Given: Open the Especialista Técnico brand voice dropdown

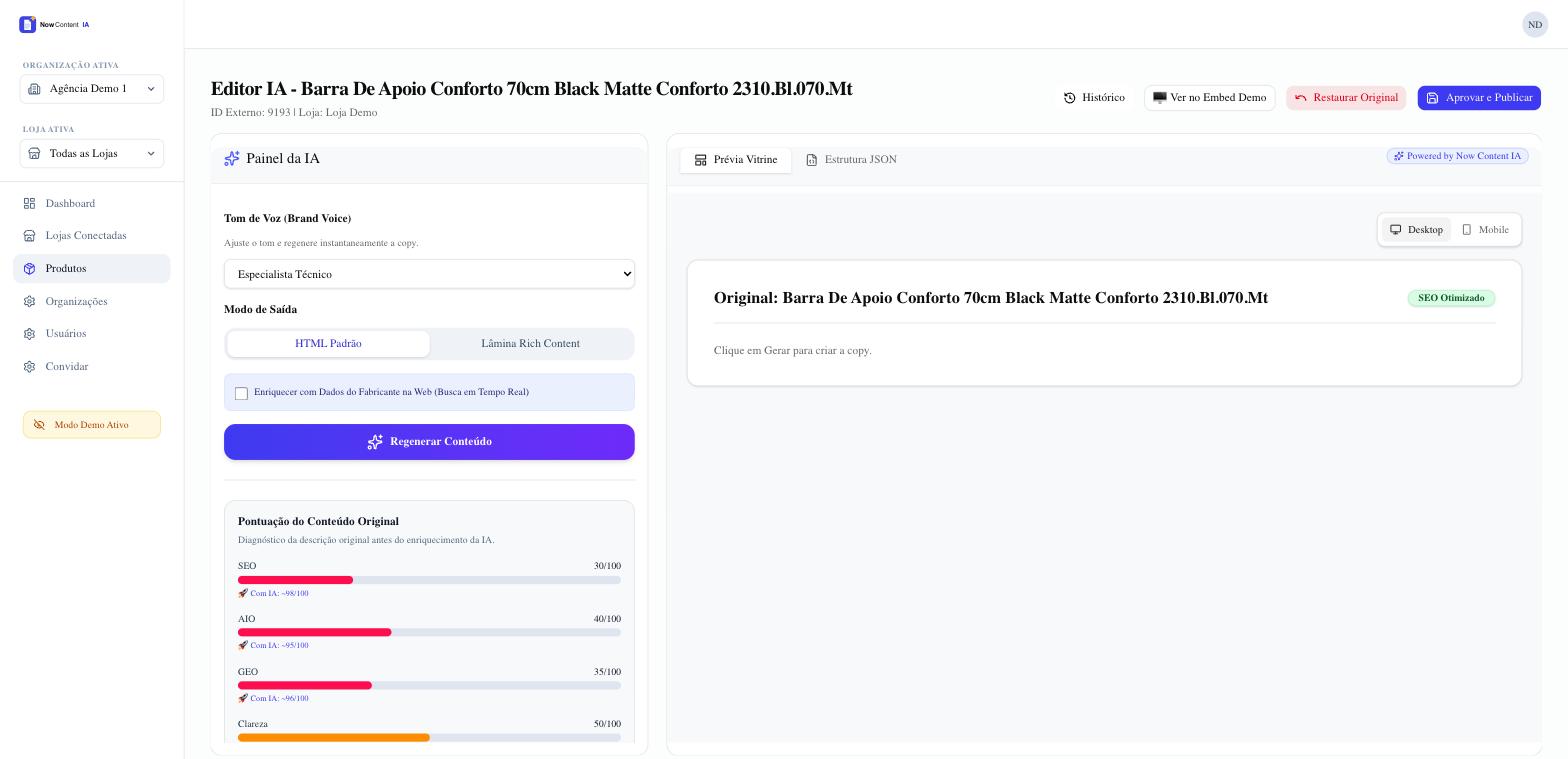Looking at the screenshot, I should click(x=429, y=274).
